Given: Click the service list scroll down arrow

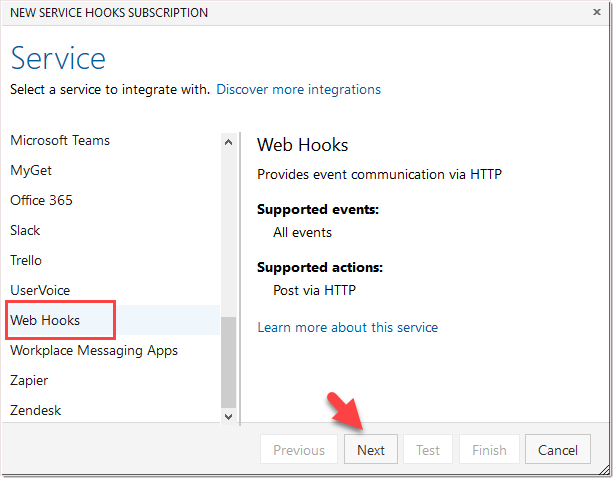Looking at the screenshot, I should point(228,414).
